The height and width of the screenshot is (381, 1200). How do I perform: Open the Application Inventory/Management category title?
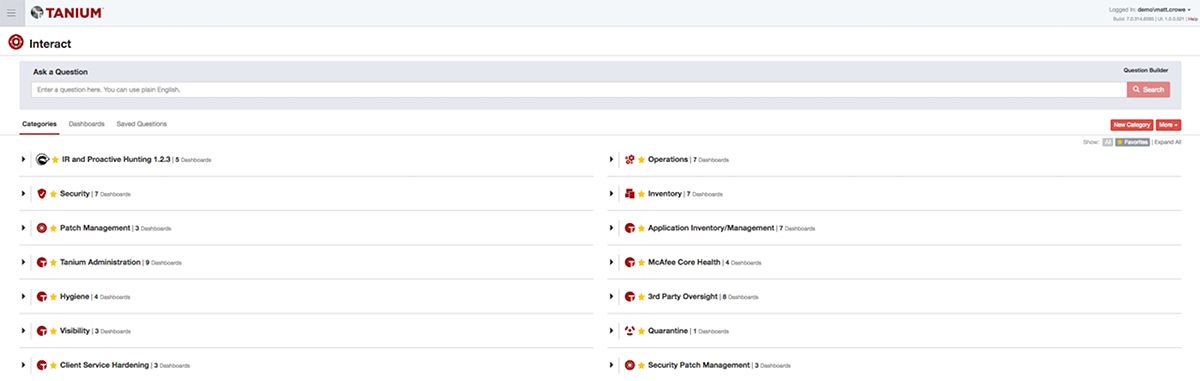711,228
